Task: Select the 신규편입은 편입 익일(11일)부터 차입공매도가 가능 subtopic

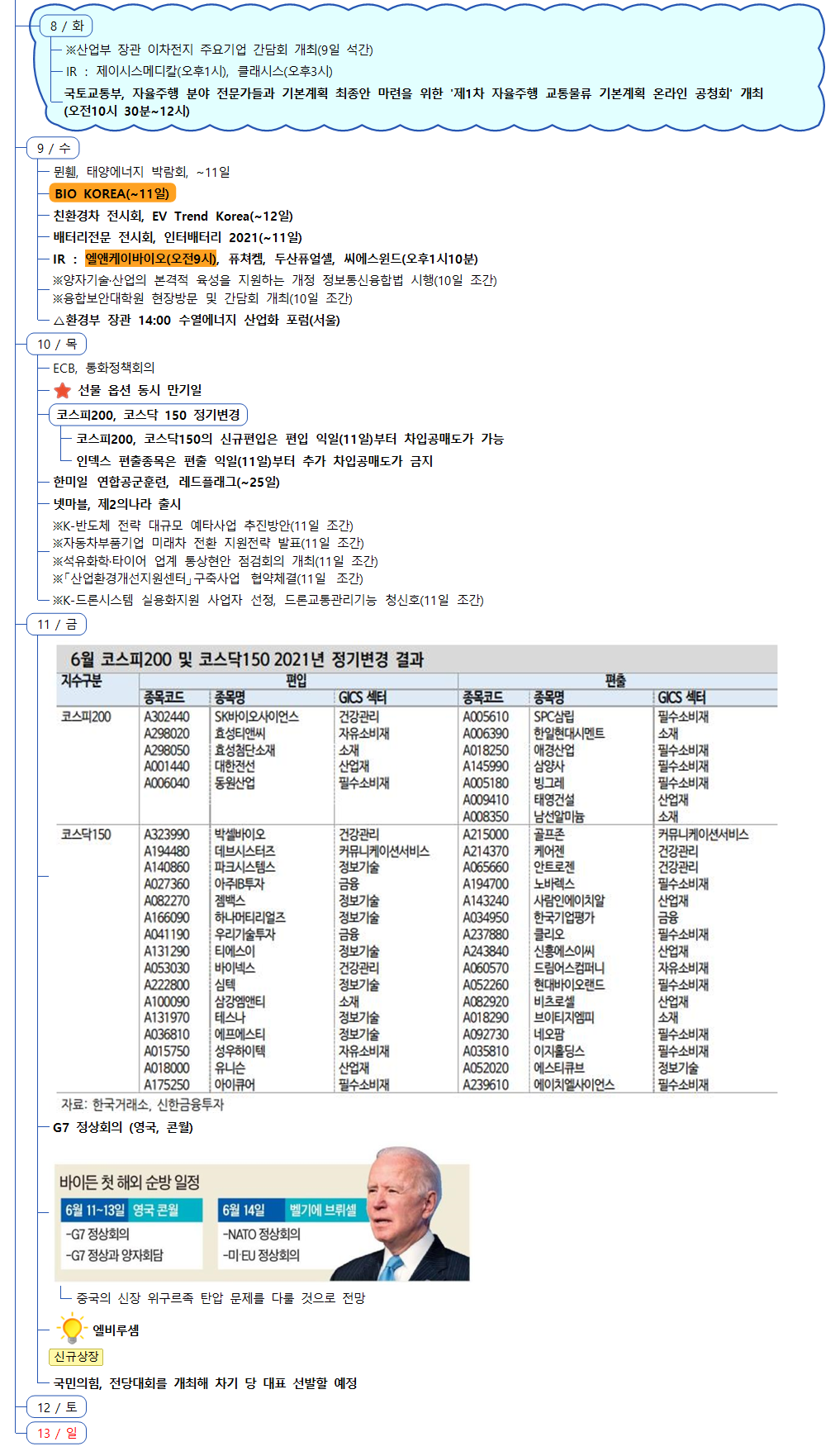Action: tap(290, 439)
